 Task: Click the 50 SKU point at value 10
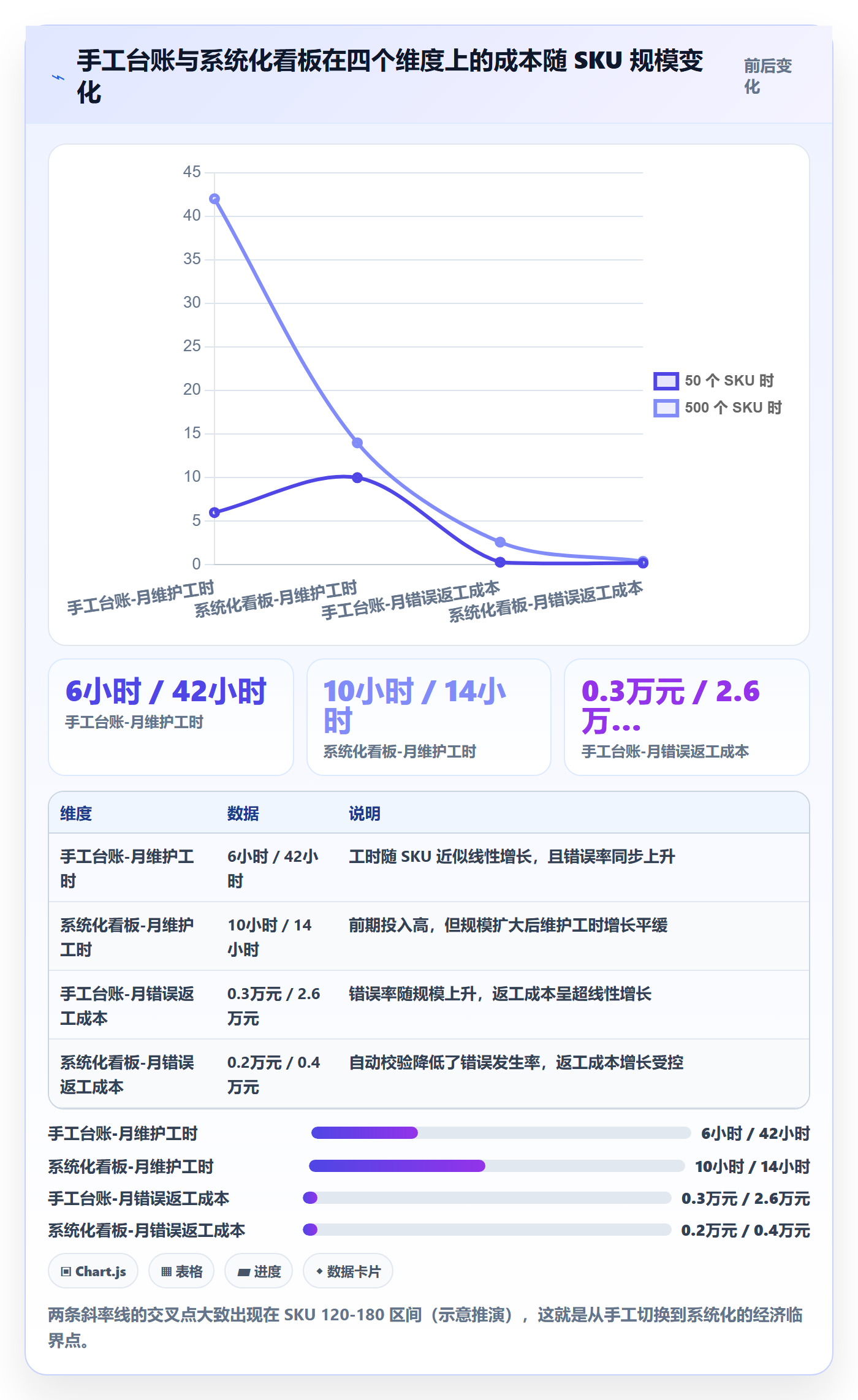coord(357,477)
